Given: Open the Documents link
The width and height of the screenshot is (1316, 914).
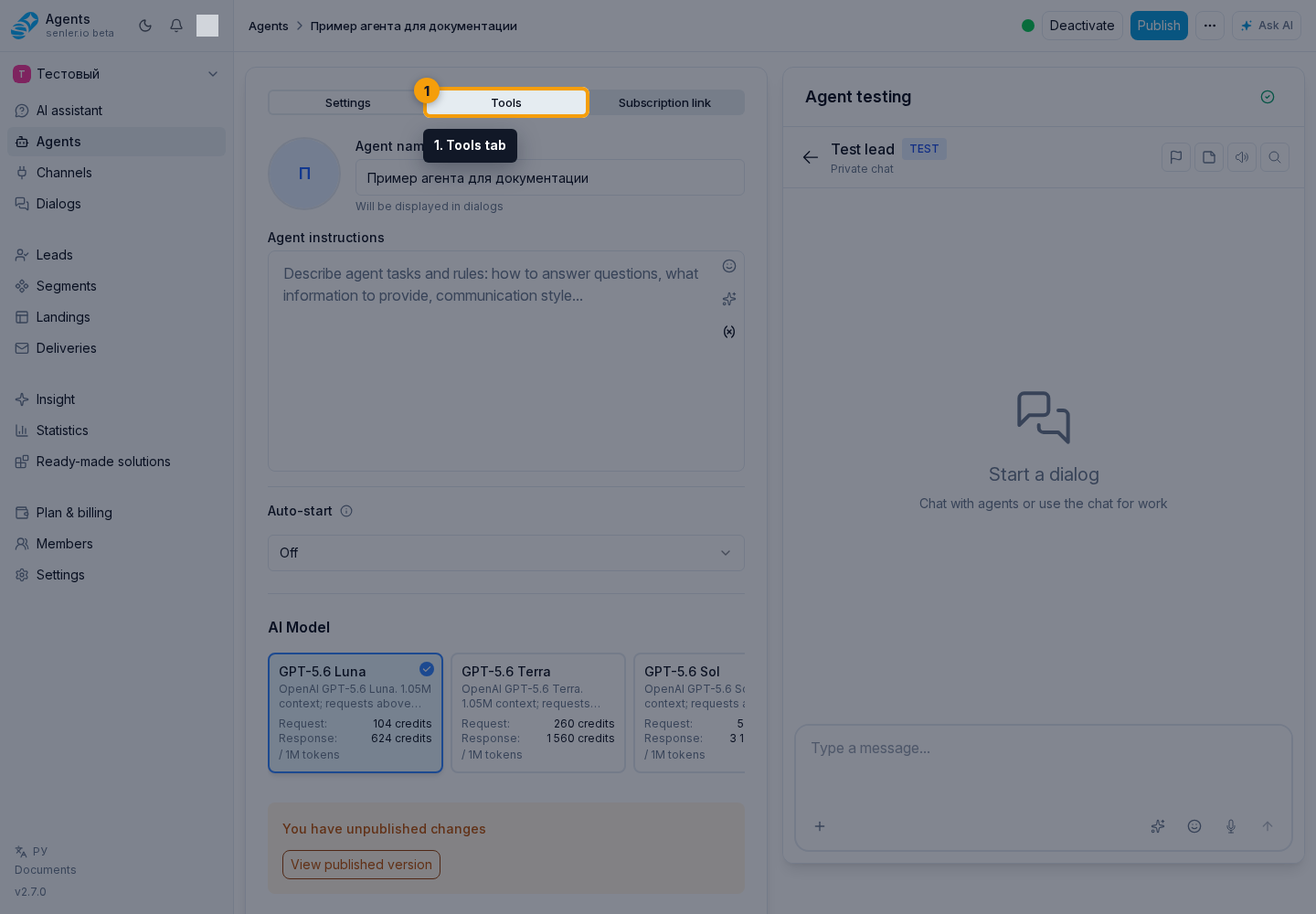Looking at the screenshot, I should point(46,870).
